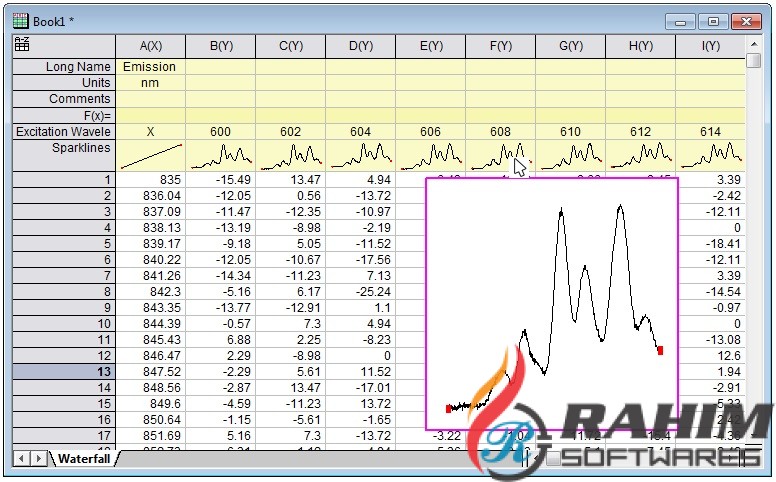Close the Book1 window
The image size is (776, 482).
[x=746, y=22]
